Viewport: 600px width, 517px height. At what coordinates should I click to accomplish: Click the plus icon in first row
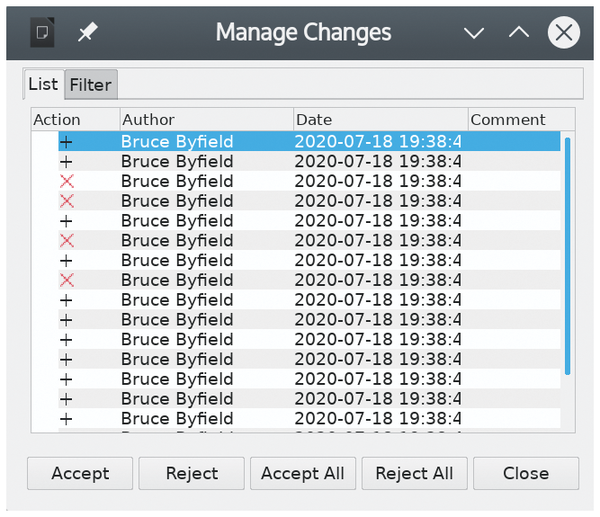[67, 142]
